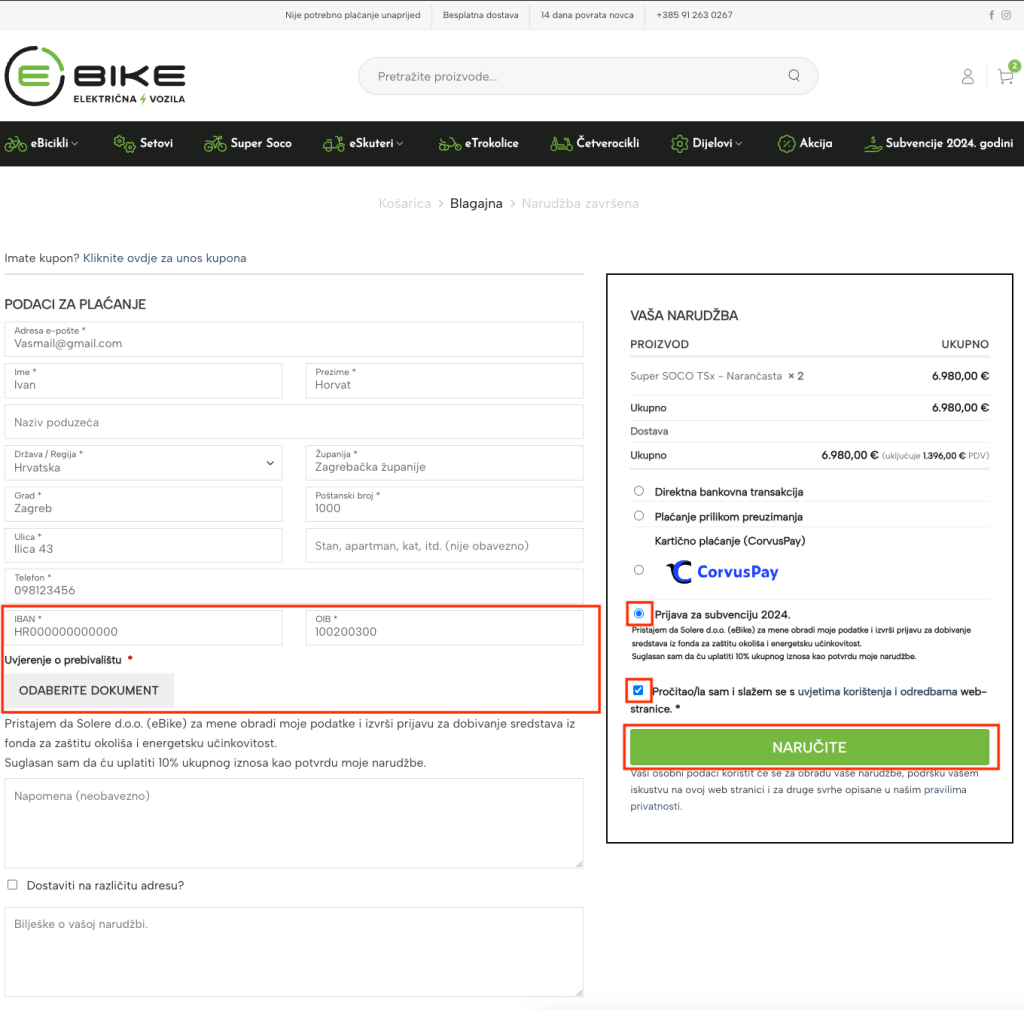Click the Grad input field
1024x1010 pixels.
point(143,504)
